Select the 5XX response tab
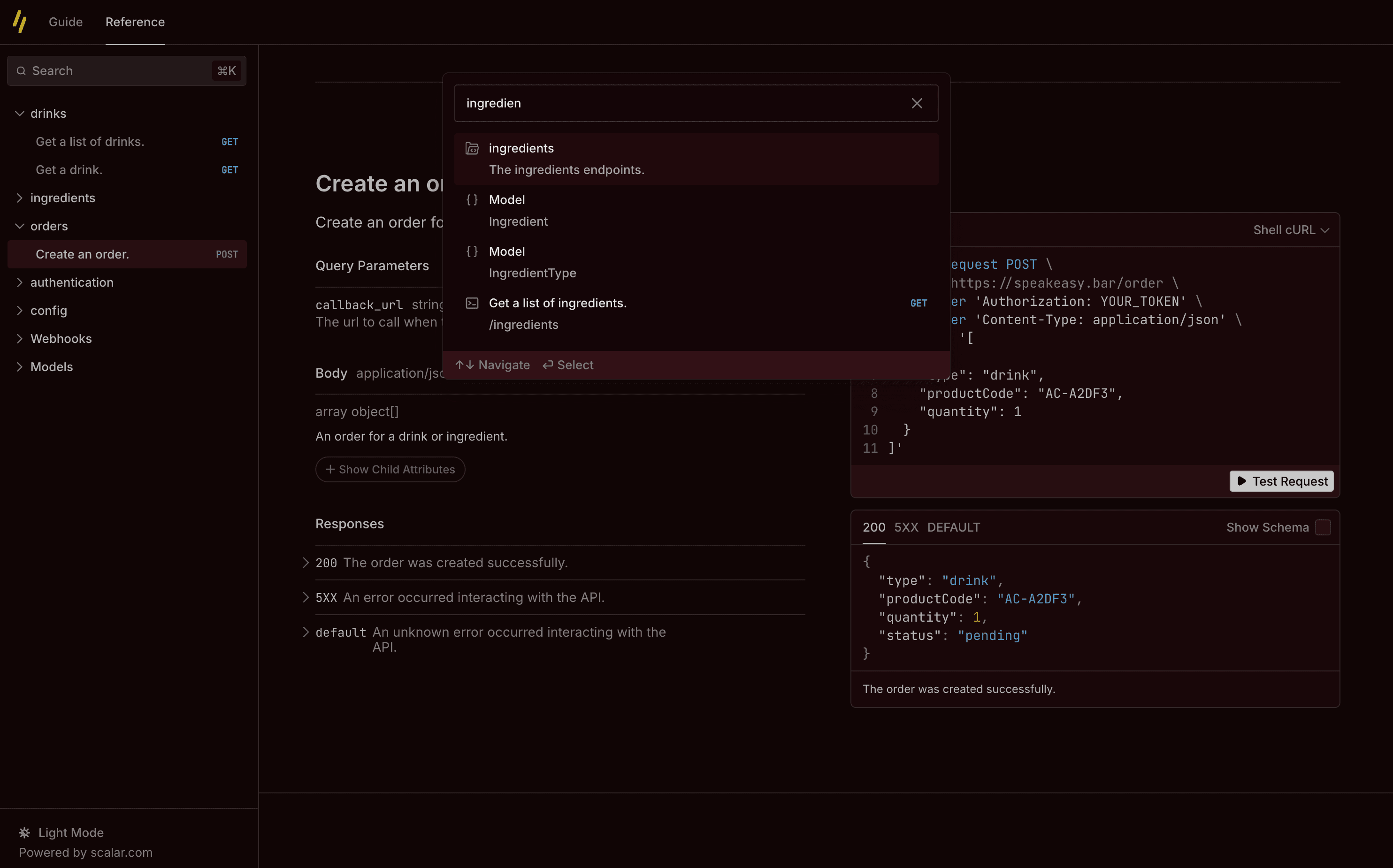 [906, 527]
